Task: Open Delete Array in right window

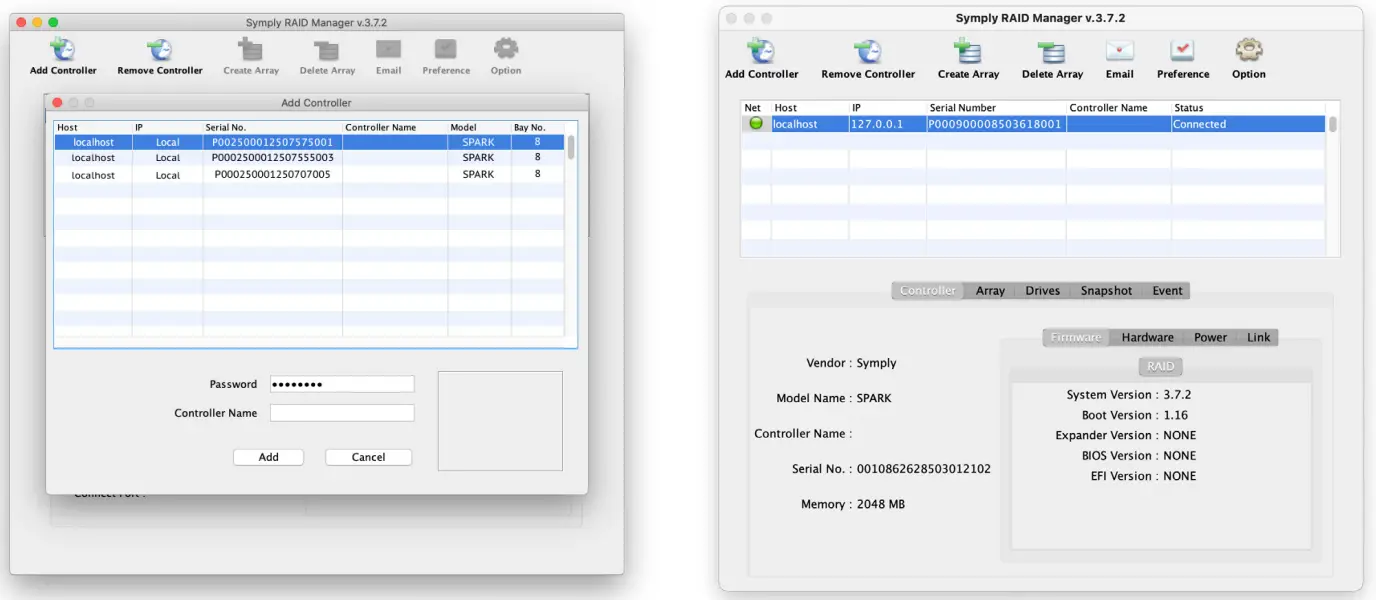Action: tap(1052, 51)
